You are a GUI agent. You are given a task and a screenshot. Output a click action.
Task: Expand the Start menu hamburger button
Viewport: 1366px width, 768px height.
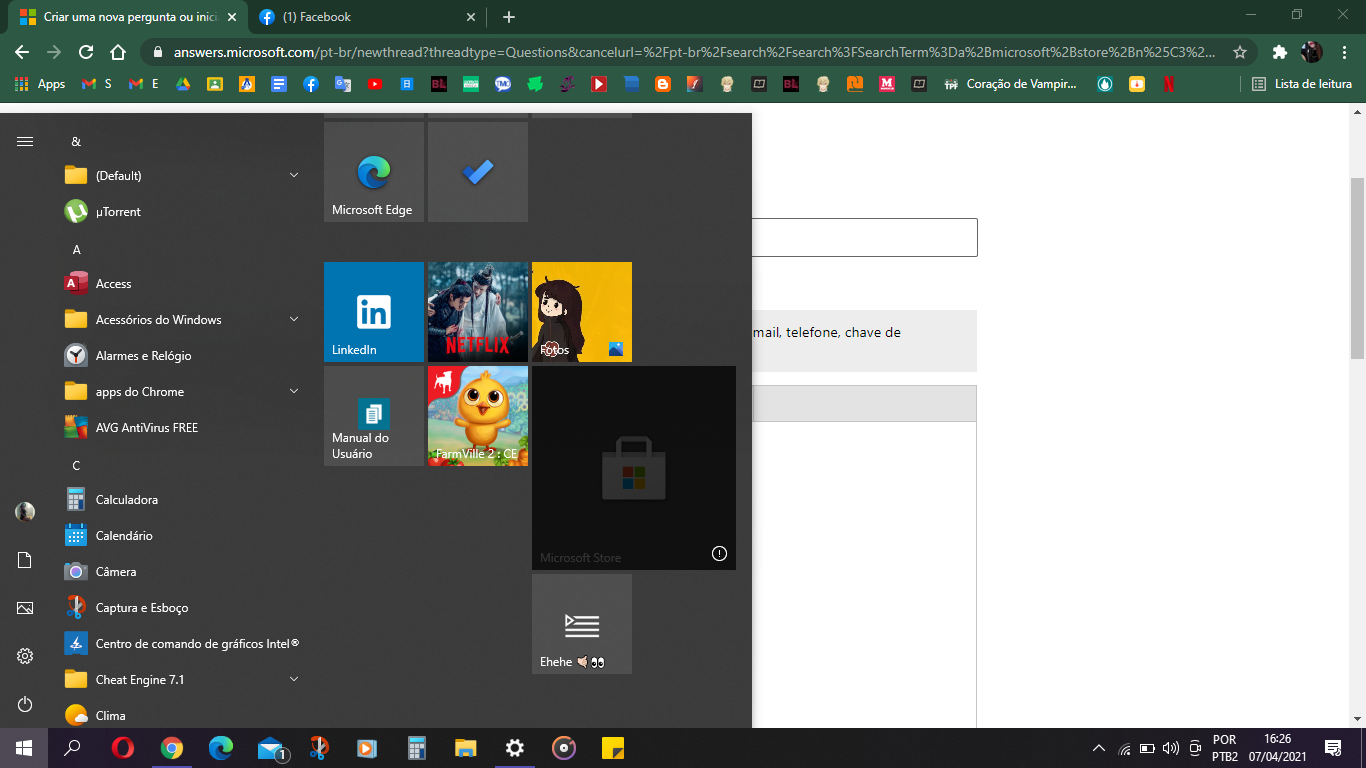25,142
